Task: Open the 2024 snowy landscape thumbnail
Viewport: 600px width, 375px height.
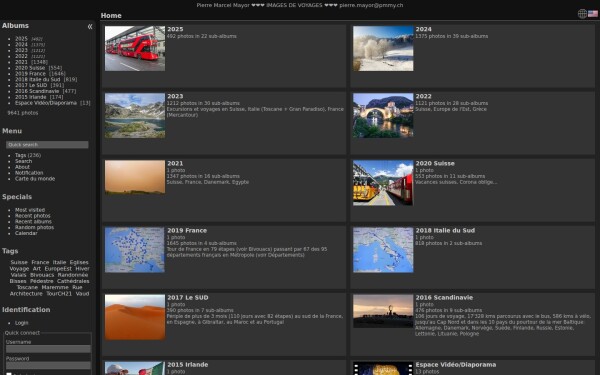Action: click(383, 48)
